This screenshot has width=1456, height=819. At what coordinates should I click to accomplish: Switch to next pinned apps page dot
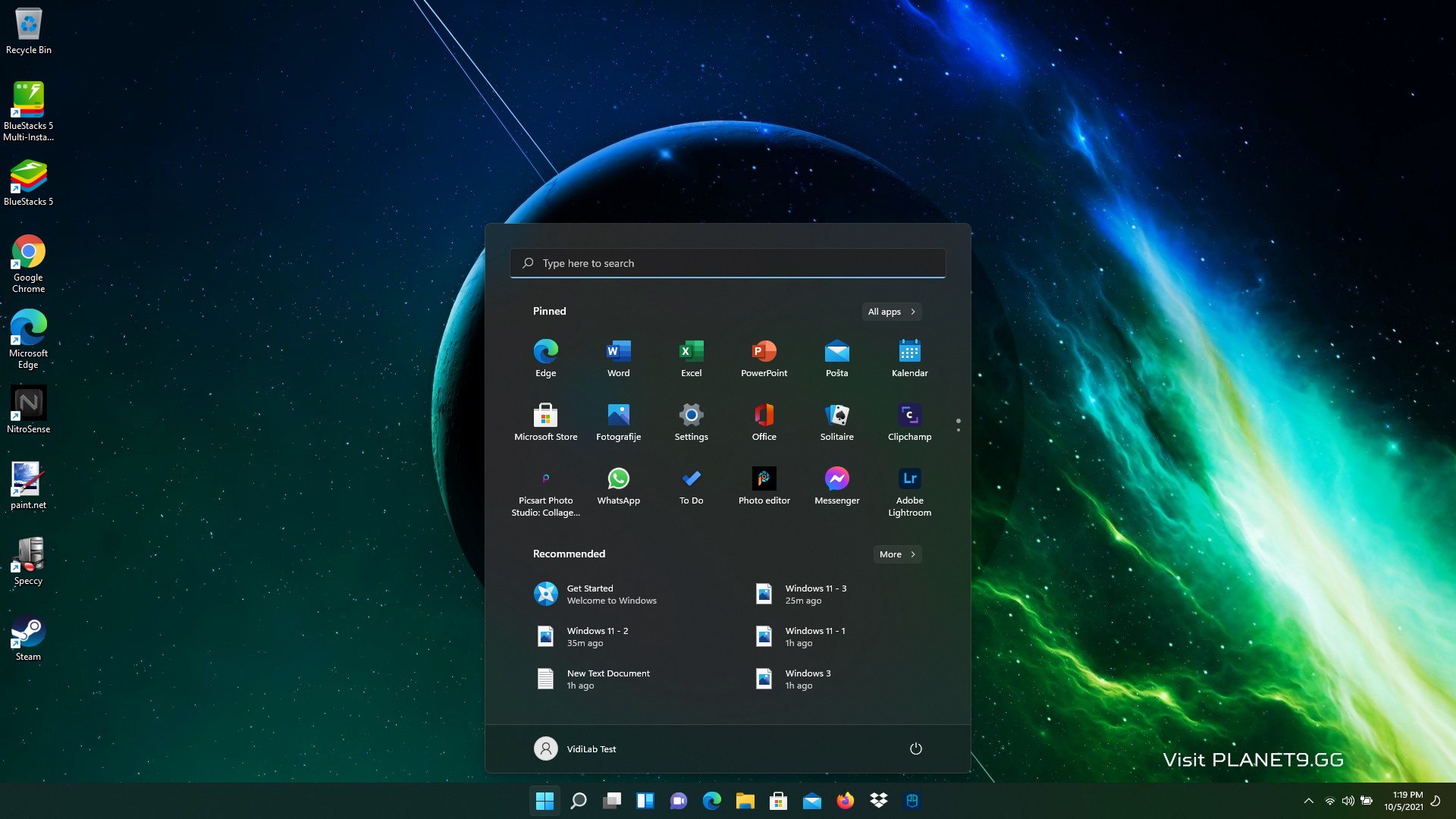point(959,430)
